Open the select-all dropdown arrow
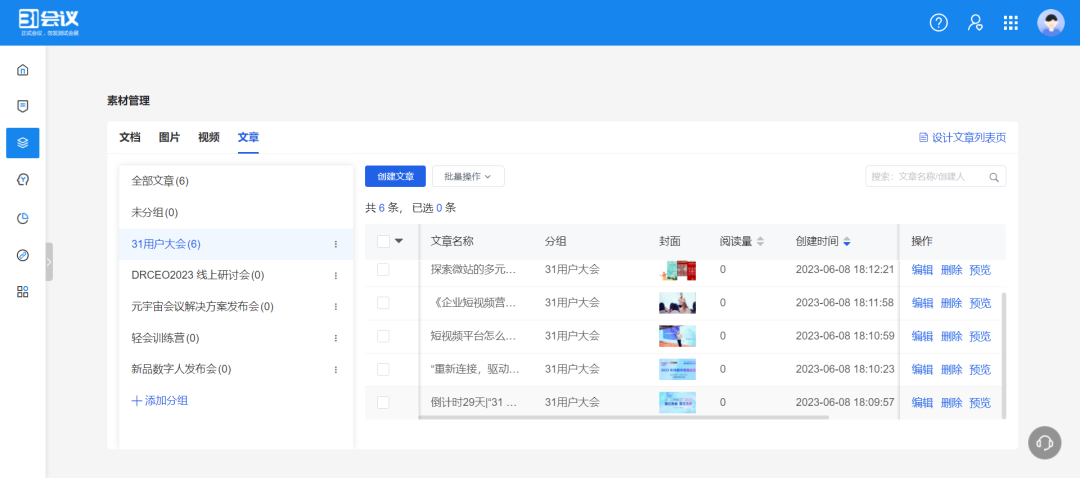The width and height of the screenshot is (1080, 478). click(398, 241)
